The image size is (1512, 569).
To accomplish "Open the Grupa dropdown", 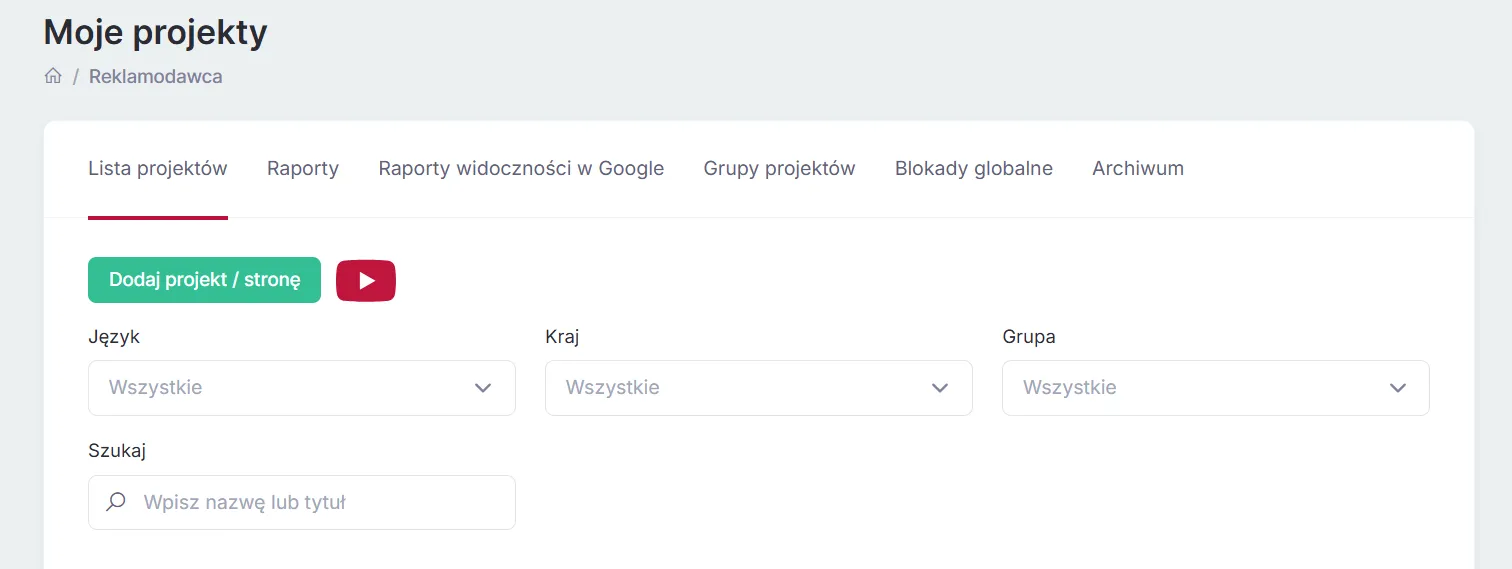I will click(1216, 388).
